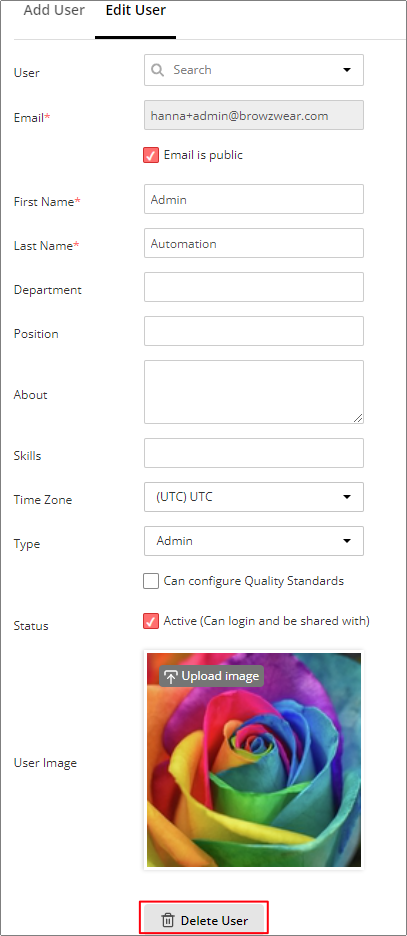Click the rainbow rose user image
This screenshot has width=407, height=936.
254,760
